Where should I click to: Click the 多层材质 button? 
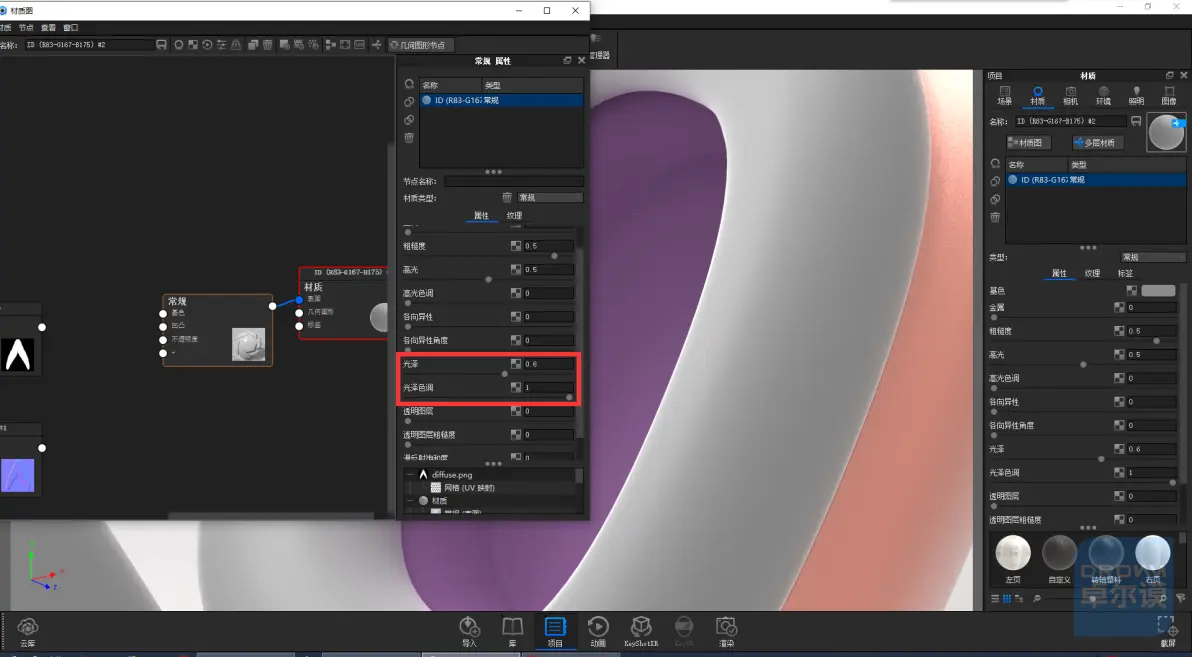[x=1098, y=142]
